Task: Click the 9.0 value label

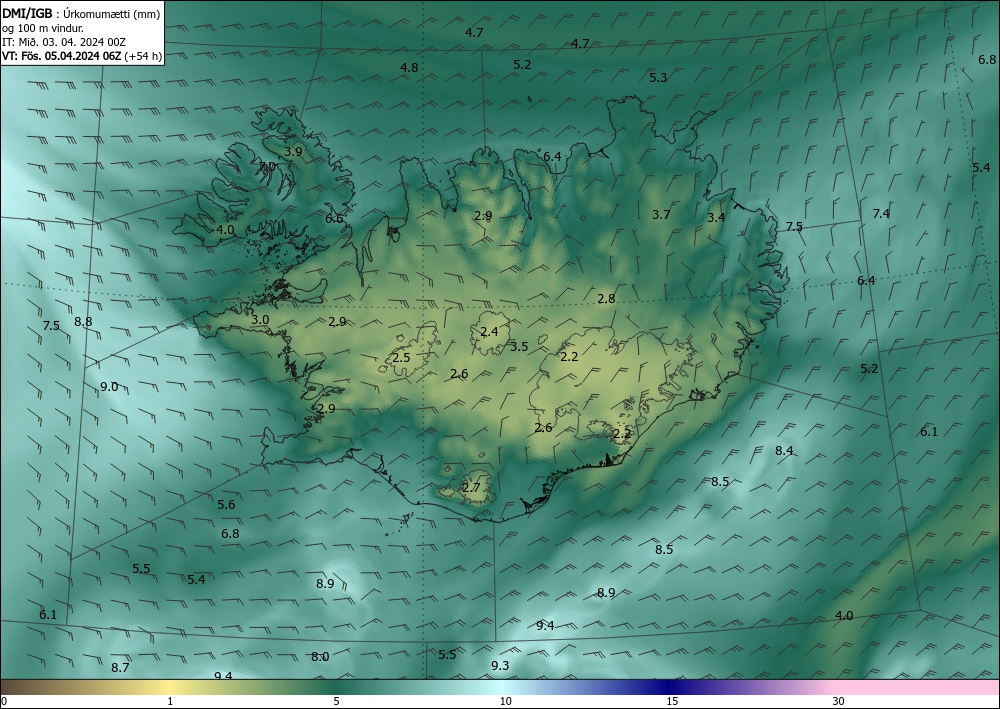Action: (x=109, y=386)
